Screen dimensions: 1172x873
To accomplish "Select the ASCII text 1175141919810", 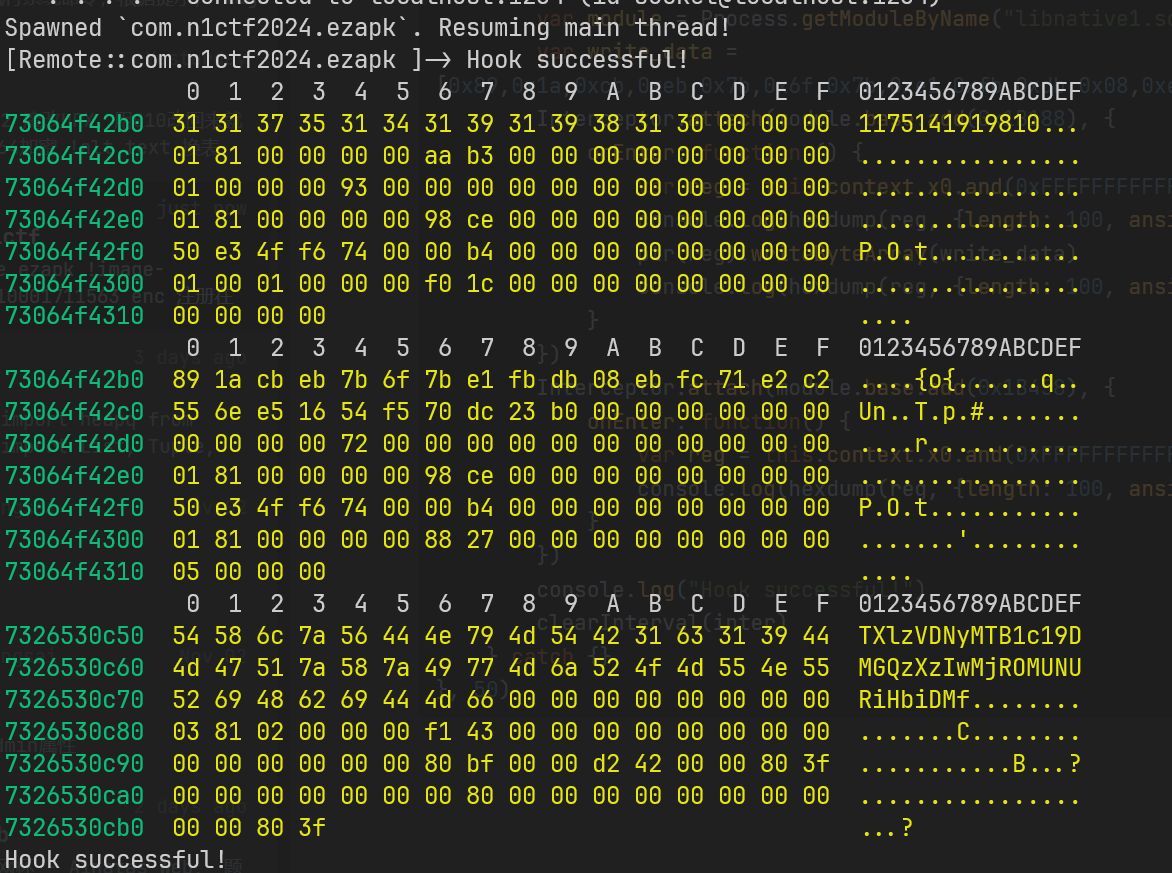I will pos(949,123).
